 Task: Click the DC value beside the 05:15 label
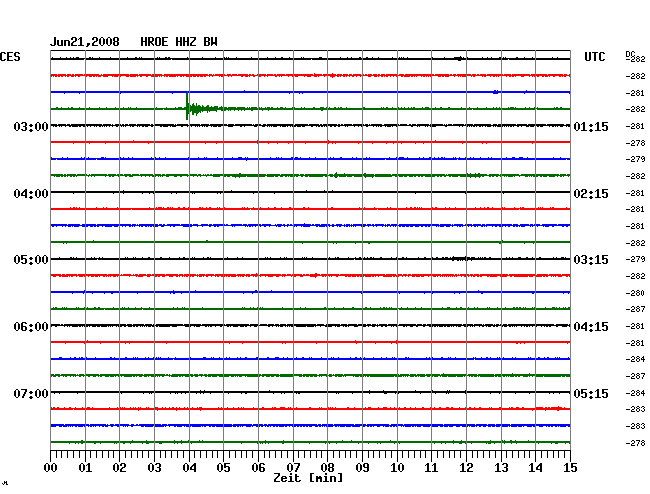635,393
